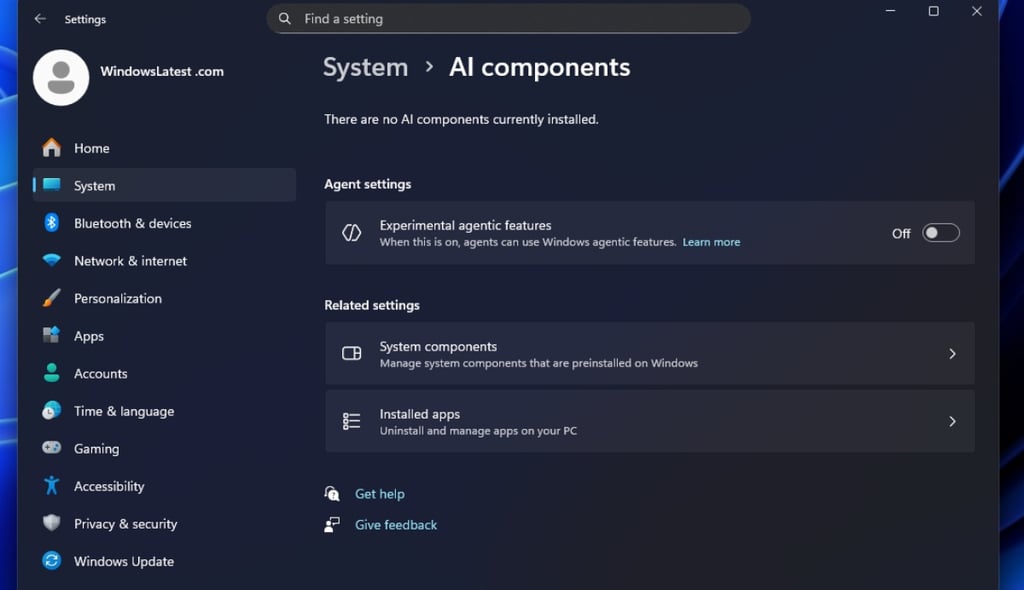Image resolution: width=1024 pixels, height=590 pixels.
Task: Click the Network wifi icon
Action: 52,260
